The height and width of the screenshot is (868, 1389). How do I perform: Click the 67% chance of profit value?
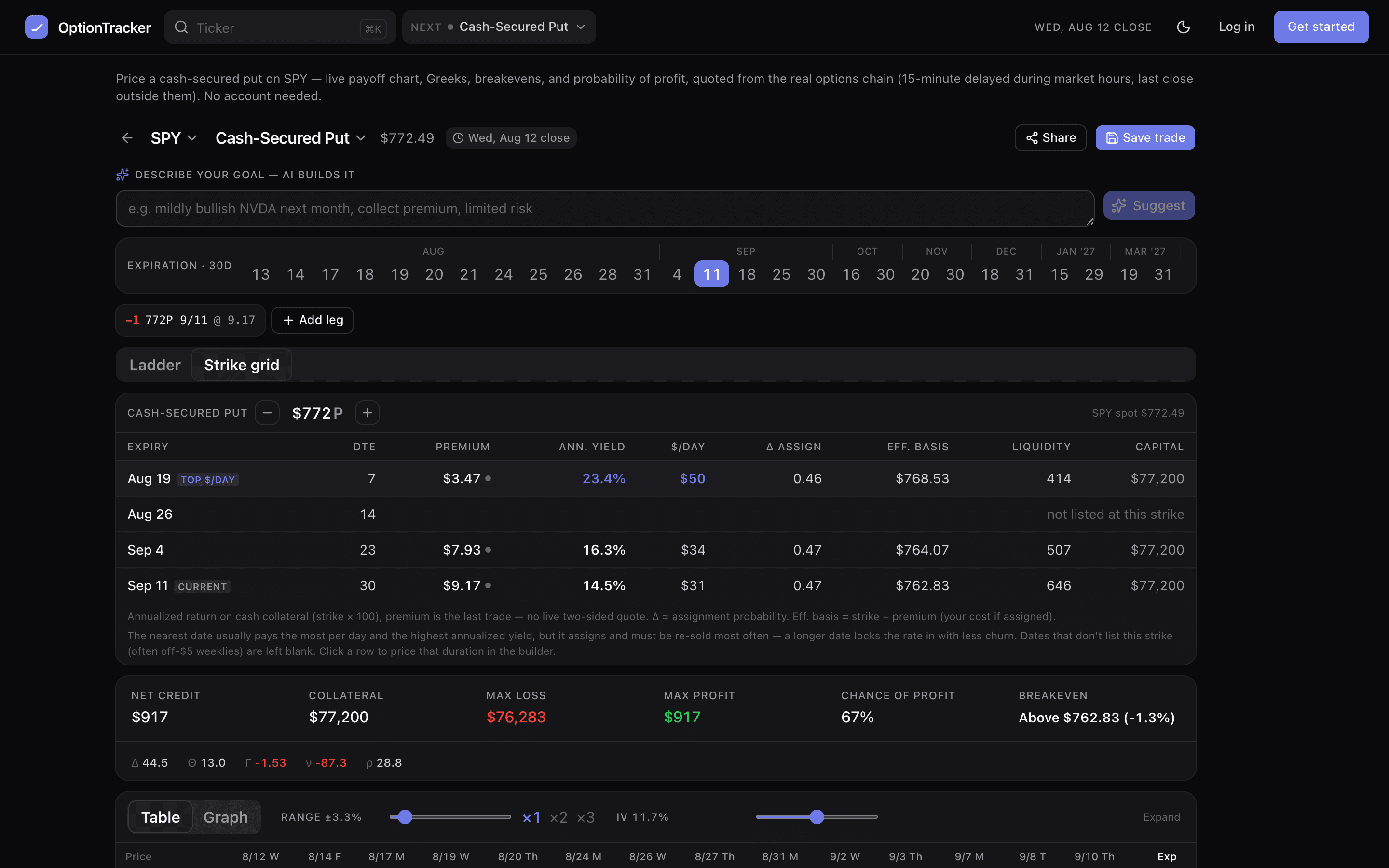[858, 717]
